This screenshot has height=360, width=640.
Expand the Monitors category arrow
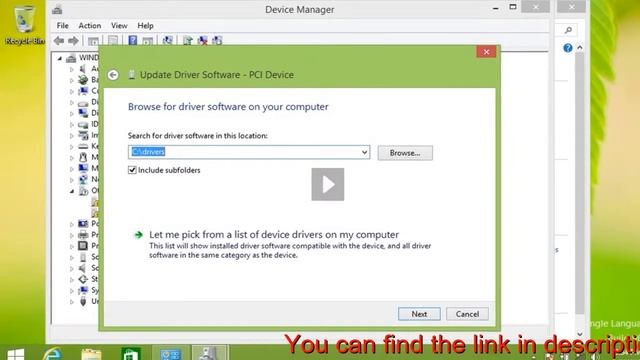click(72, 169)
